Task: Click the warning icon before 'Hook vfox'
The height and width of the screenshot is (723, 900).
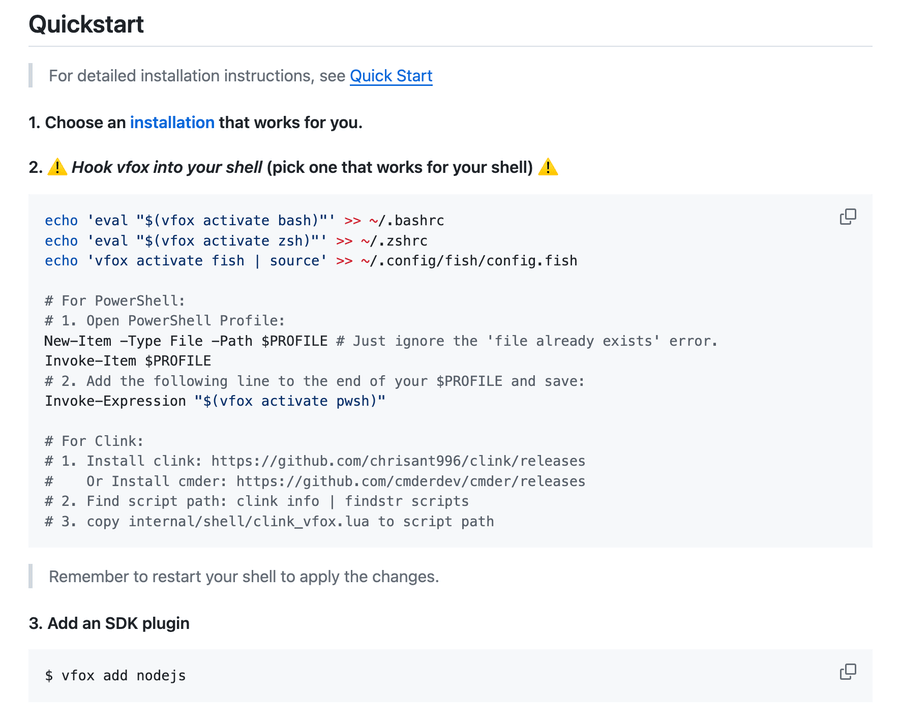Action: click(x=57, y=168)
